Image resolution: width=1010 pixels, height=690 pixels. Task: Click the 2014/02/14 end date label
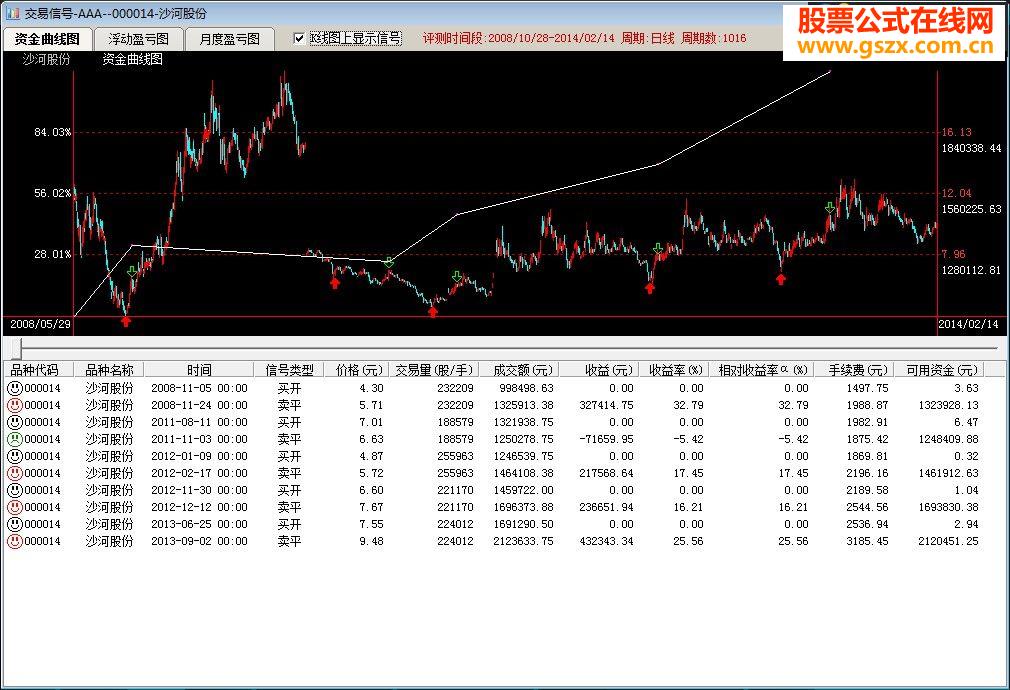coord(968,324)
